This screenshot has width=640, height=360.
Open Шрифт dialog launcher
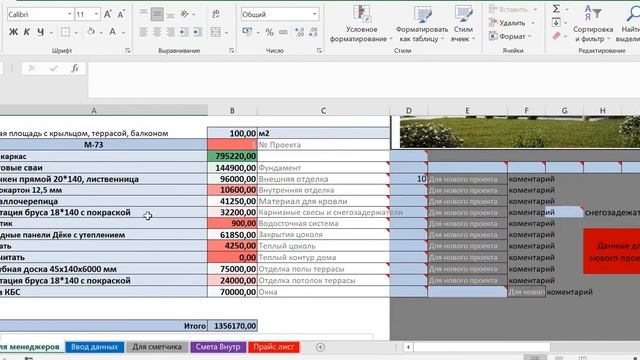(x=128, y=51)
